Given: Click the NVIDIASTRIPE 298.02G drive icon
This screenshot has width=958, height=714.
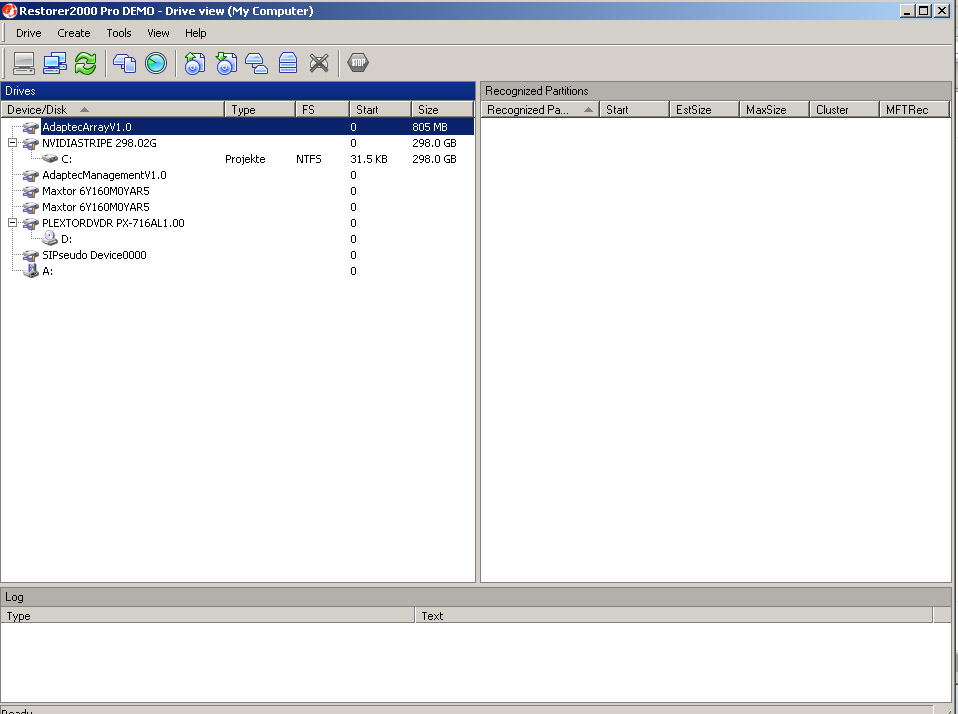Looking at the screenshot, I should click(x=31, y=143).
